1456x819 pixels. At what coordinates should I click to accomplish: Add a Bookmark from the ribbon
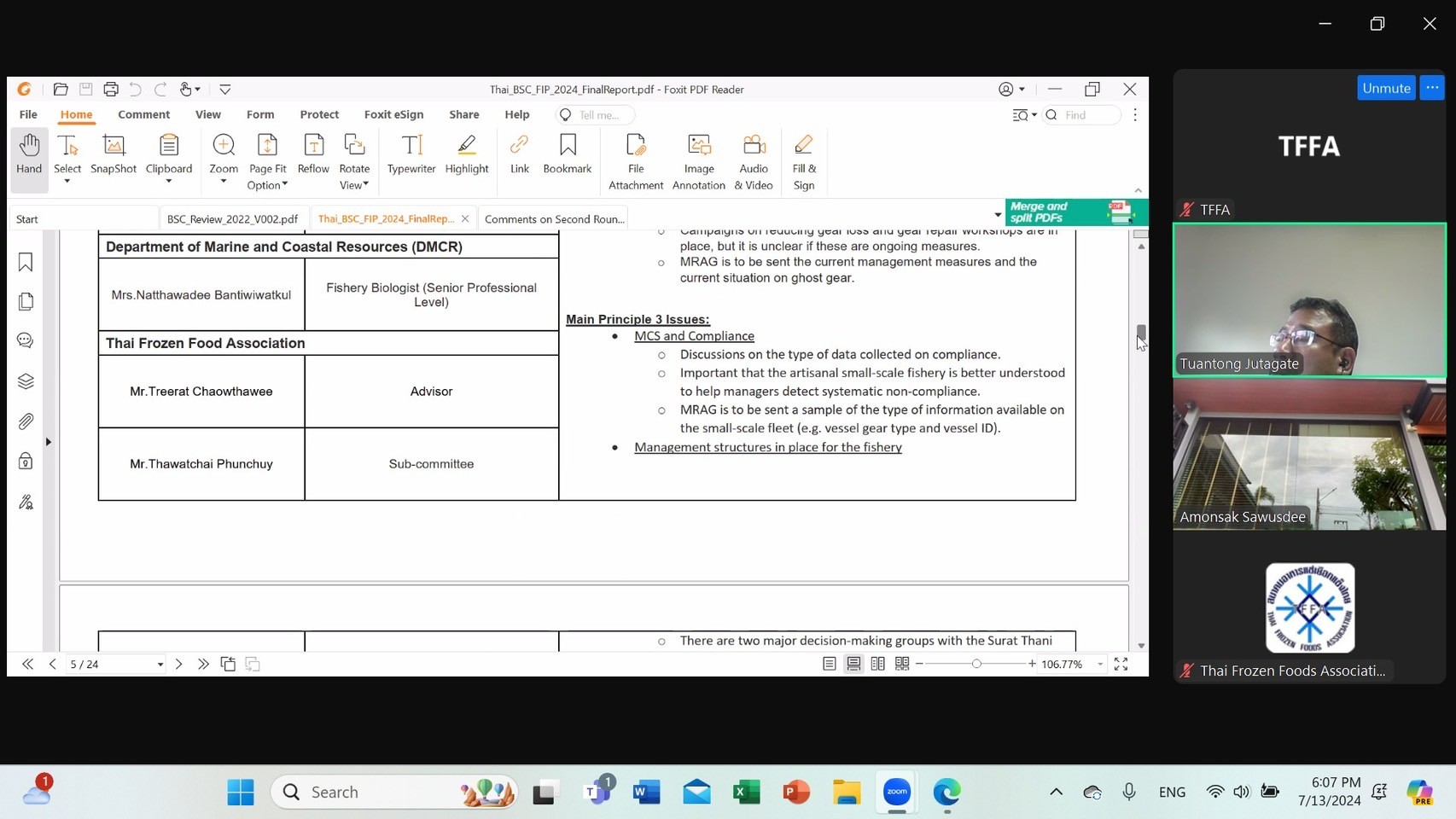[x=567, y=154]
